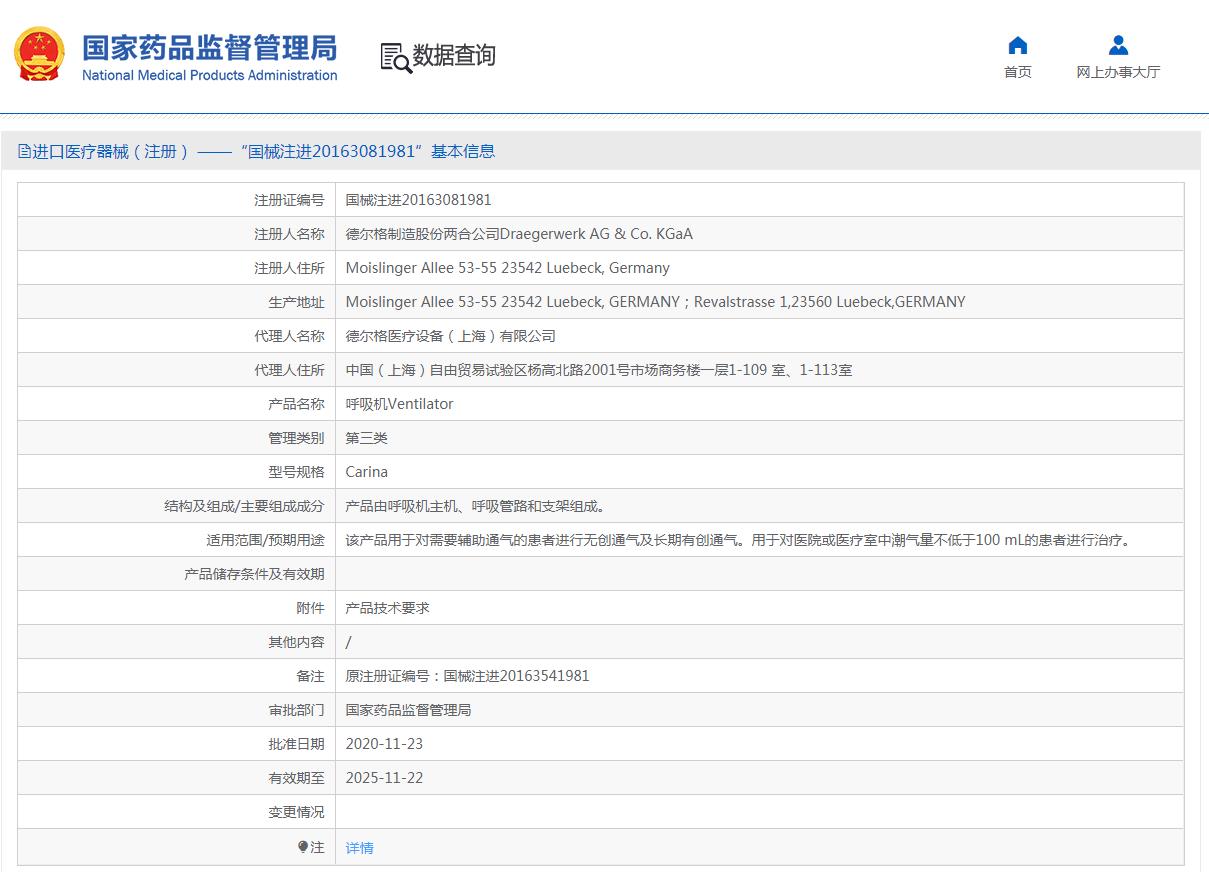Screen dimensions: 1209x872
Task: Click the approval date 2020-11-23
Action: pos(384,744)
